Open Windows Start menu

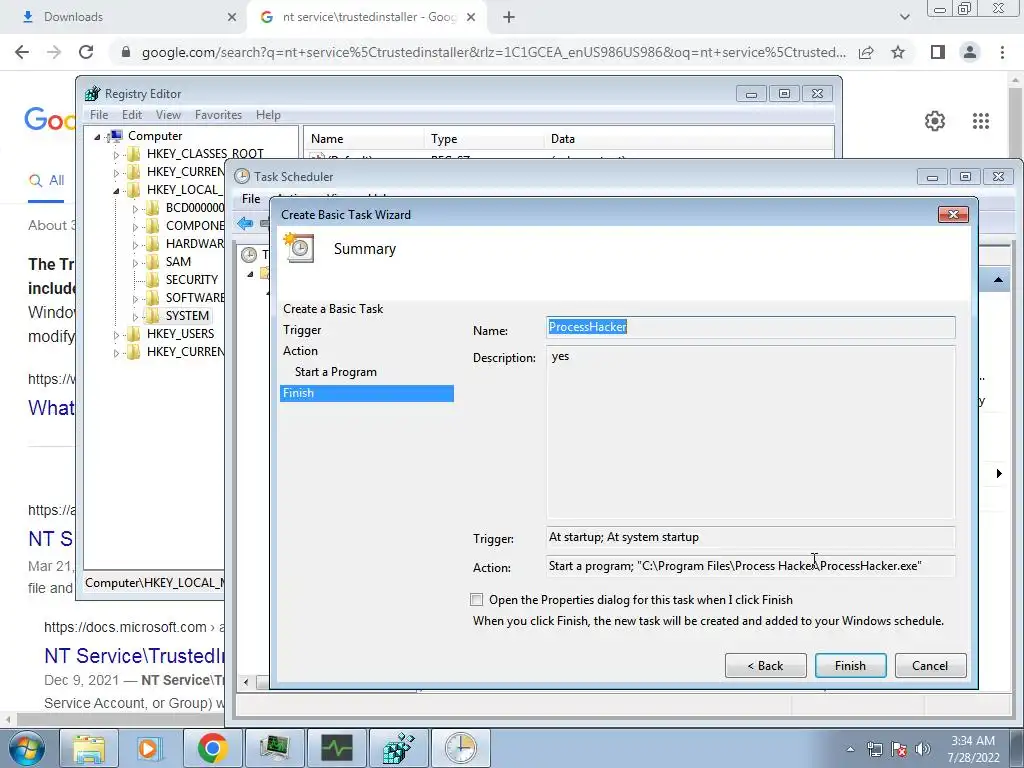pos(26,748)
